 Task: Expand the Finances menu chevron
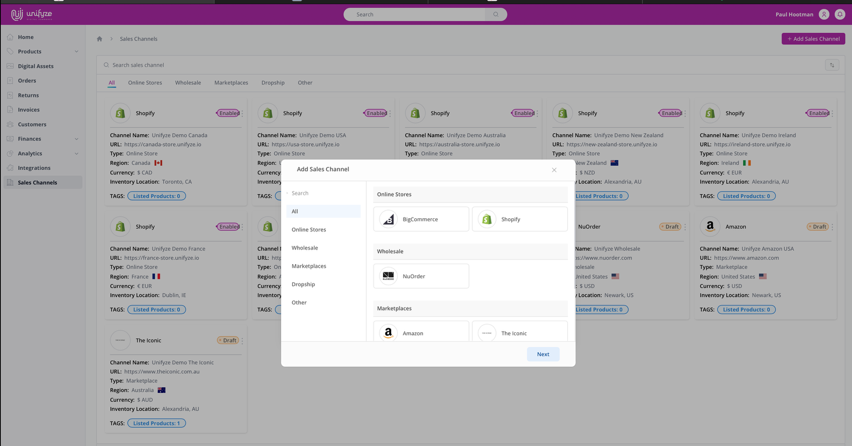[76, 139]
